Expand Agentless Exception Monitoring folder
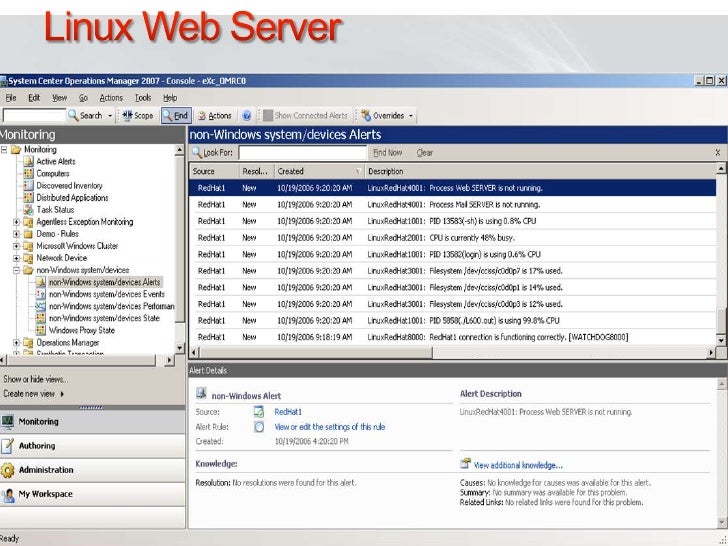 16,222
